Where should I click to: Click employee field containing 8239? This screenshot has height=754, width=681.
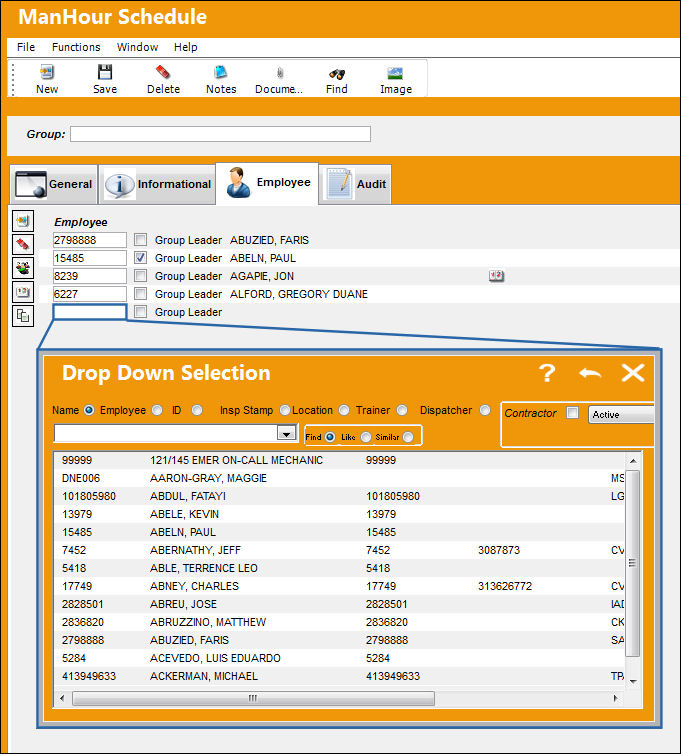[90, 276]
